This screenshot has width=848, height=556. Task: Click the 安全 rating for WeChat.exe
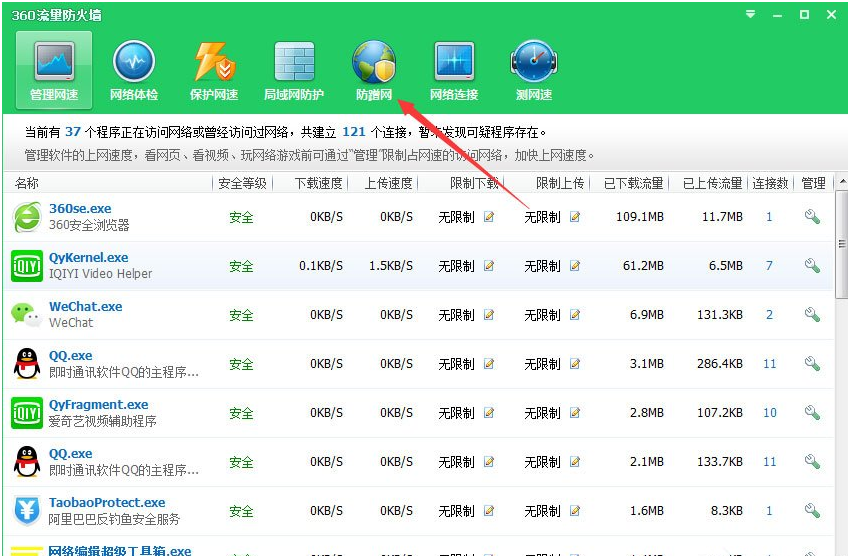241,315
